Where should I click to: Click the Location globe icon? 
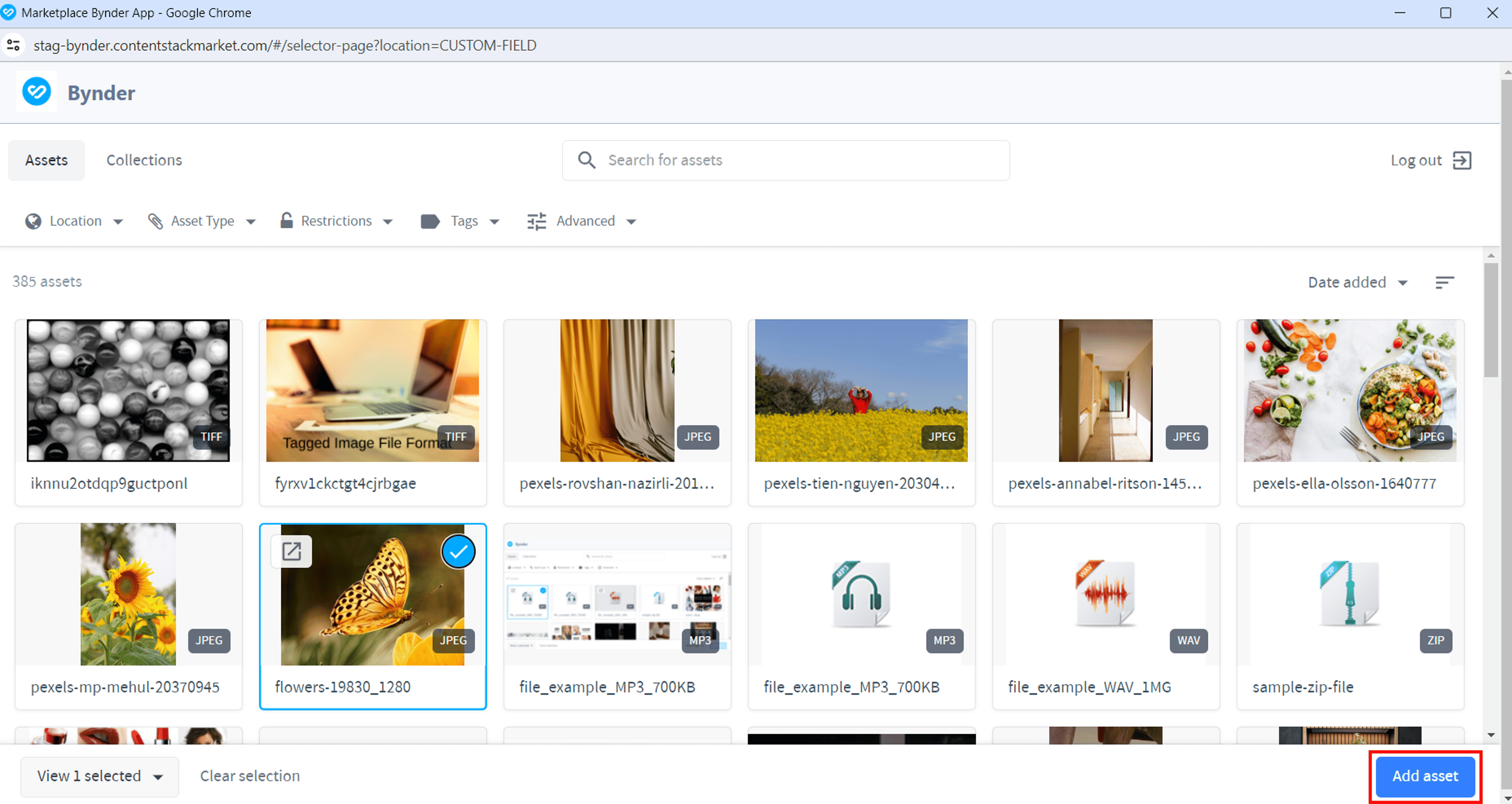[x=33, y=221]
